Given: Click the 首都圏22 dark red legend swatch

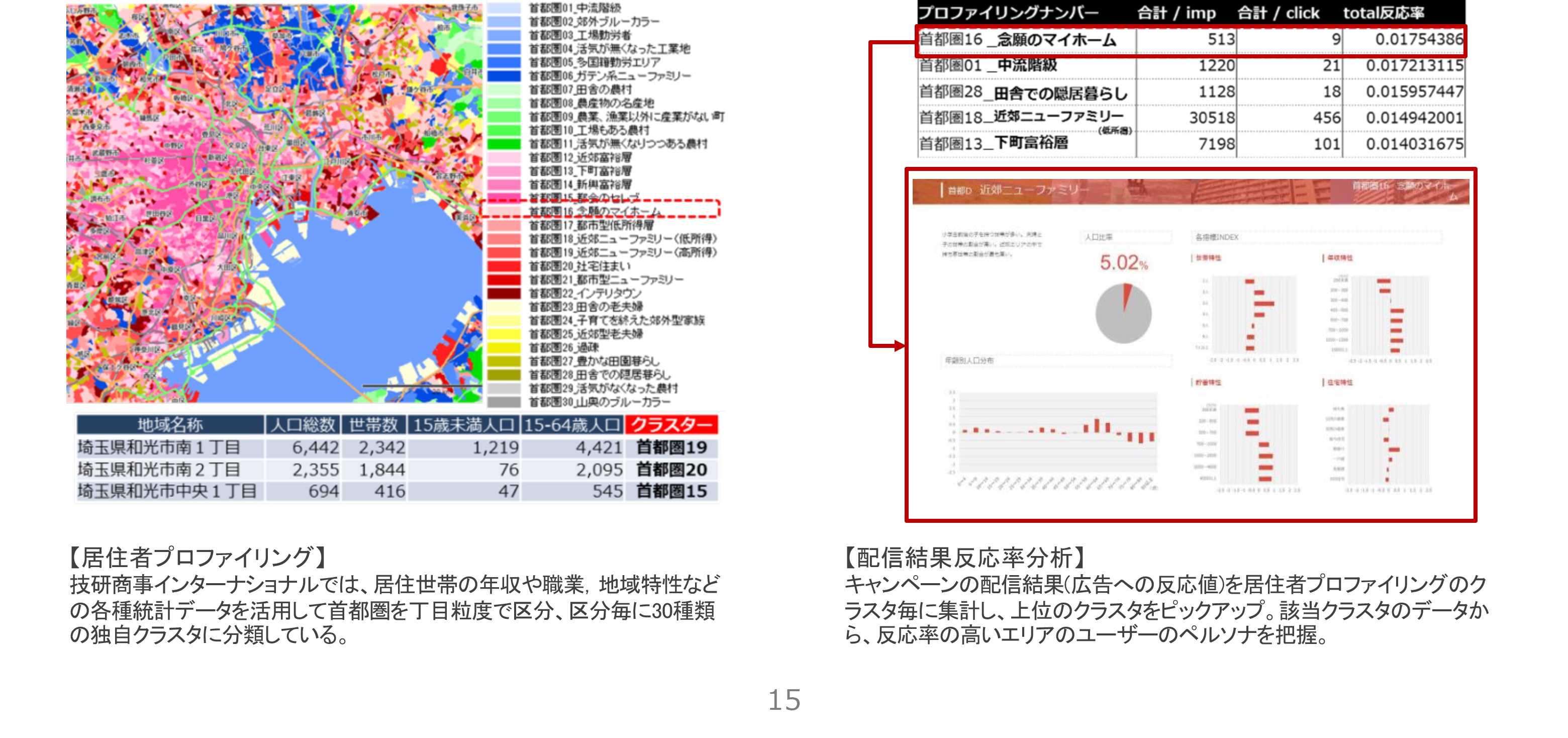Looking at the screenshot, I should (x=504, y=294).
